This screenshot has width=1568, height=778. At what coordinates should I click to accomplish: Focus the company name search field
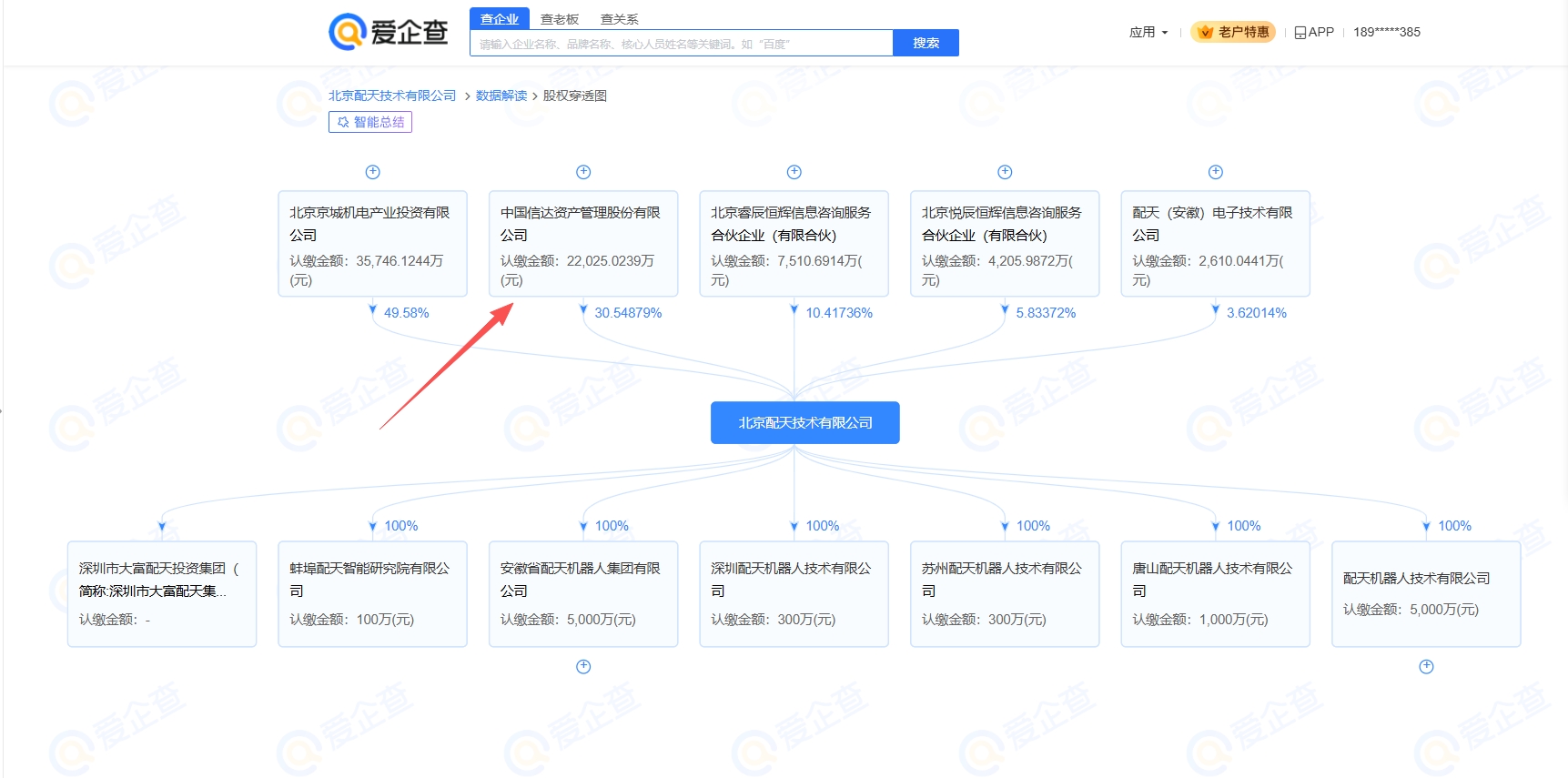pos(682,44)
